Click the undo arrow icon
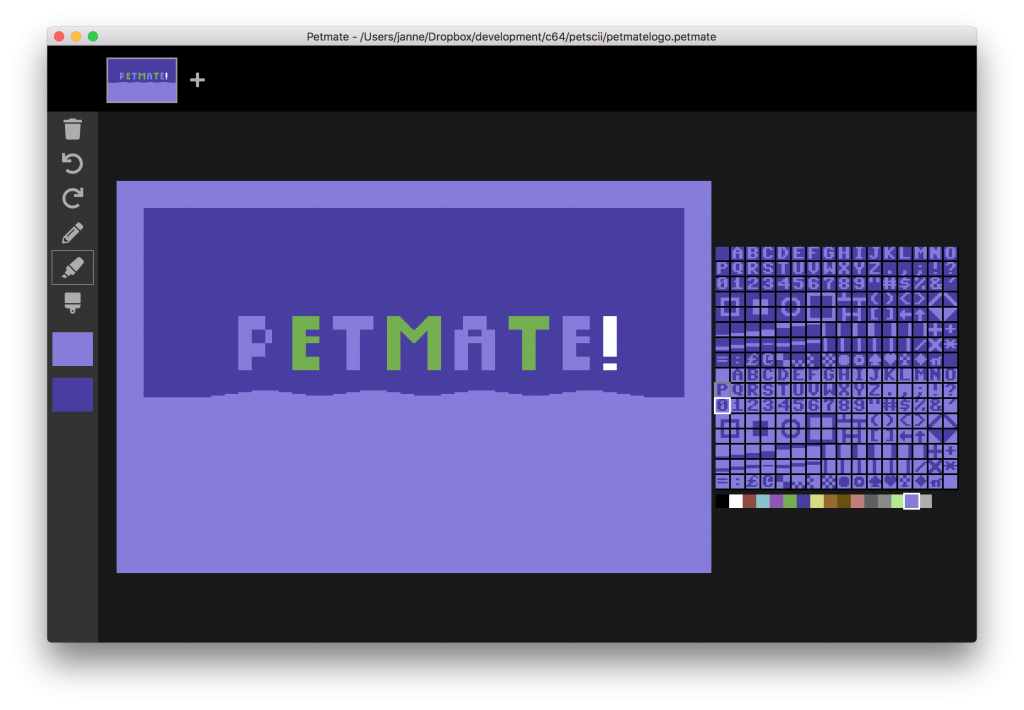Image resolution: width=1024 pixels, height=710 pixels. (x=72, y=163)
